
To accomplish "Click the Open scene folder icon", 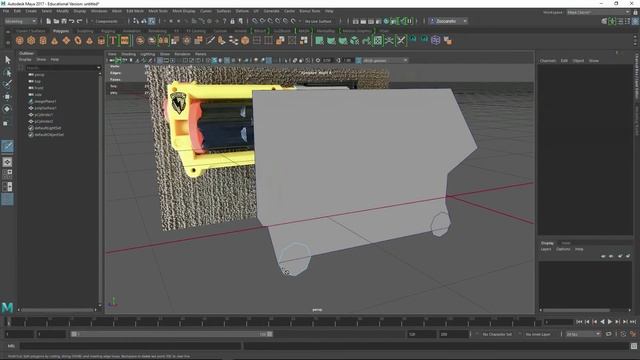I will pos(56,21).
